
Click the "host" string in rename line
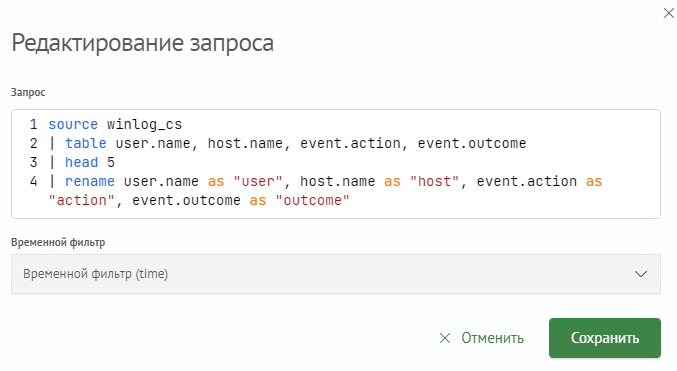[x=434, y=181]
